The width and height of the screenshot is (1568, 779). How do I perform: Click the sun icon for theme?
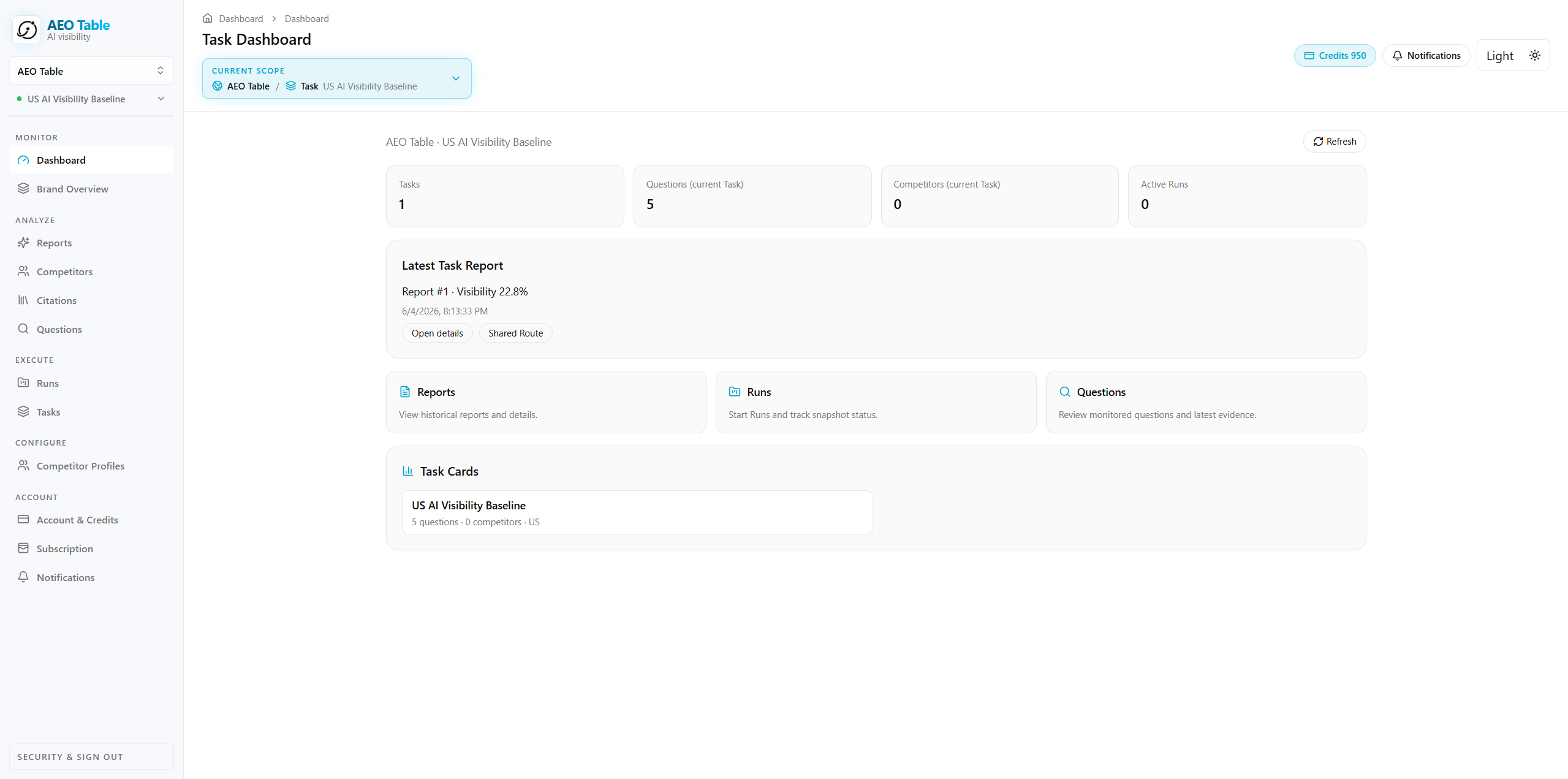pos(1535,55)
